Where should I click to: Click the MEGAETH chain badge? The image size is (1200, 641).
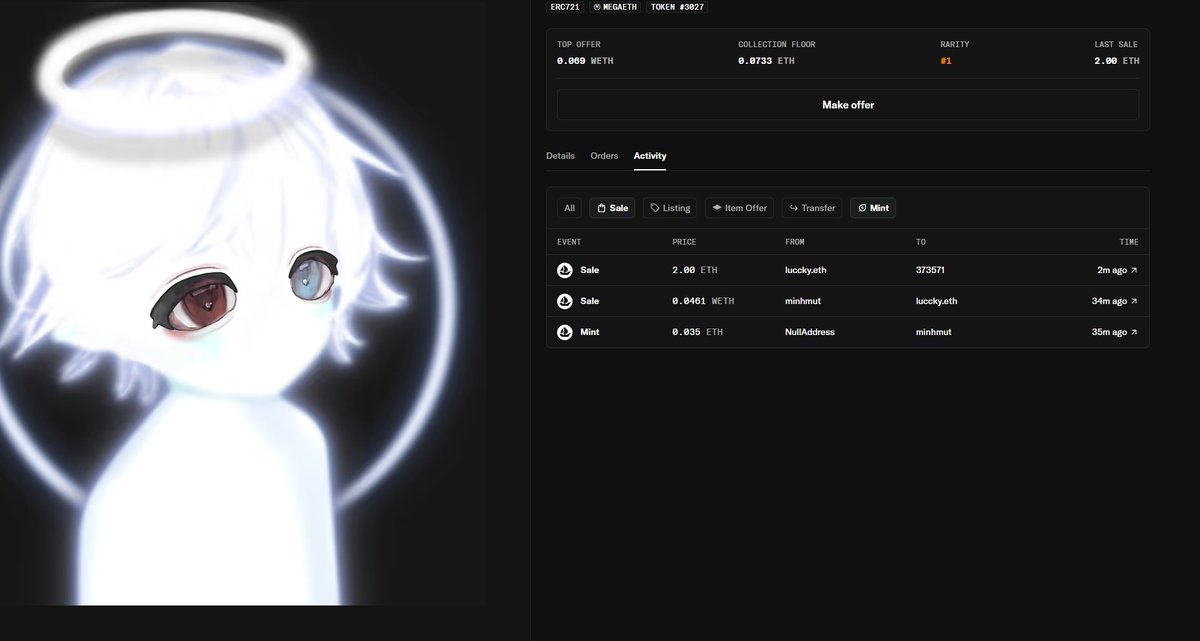point(617,6)
